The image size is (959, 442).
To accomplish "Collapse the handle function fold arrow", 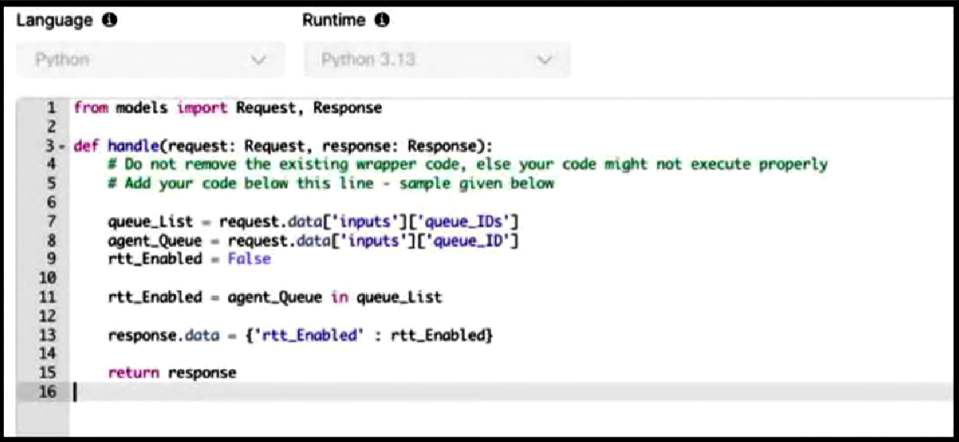I will click(62, 147).
